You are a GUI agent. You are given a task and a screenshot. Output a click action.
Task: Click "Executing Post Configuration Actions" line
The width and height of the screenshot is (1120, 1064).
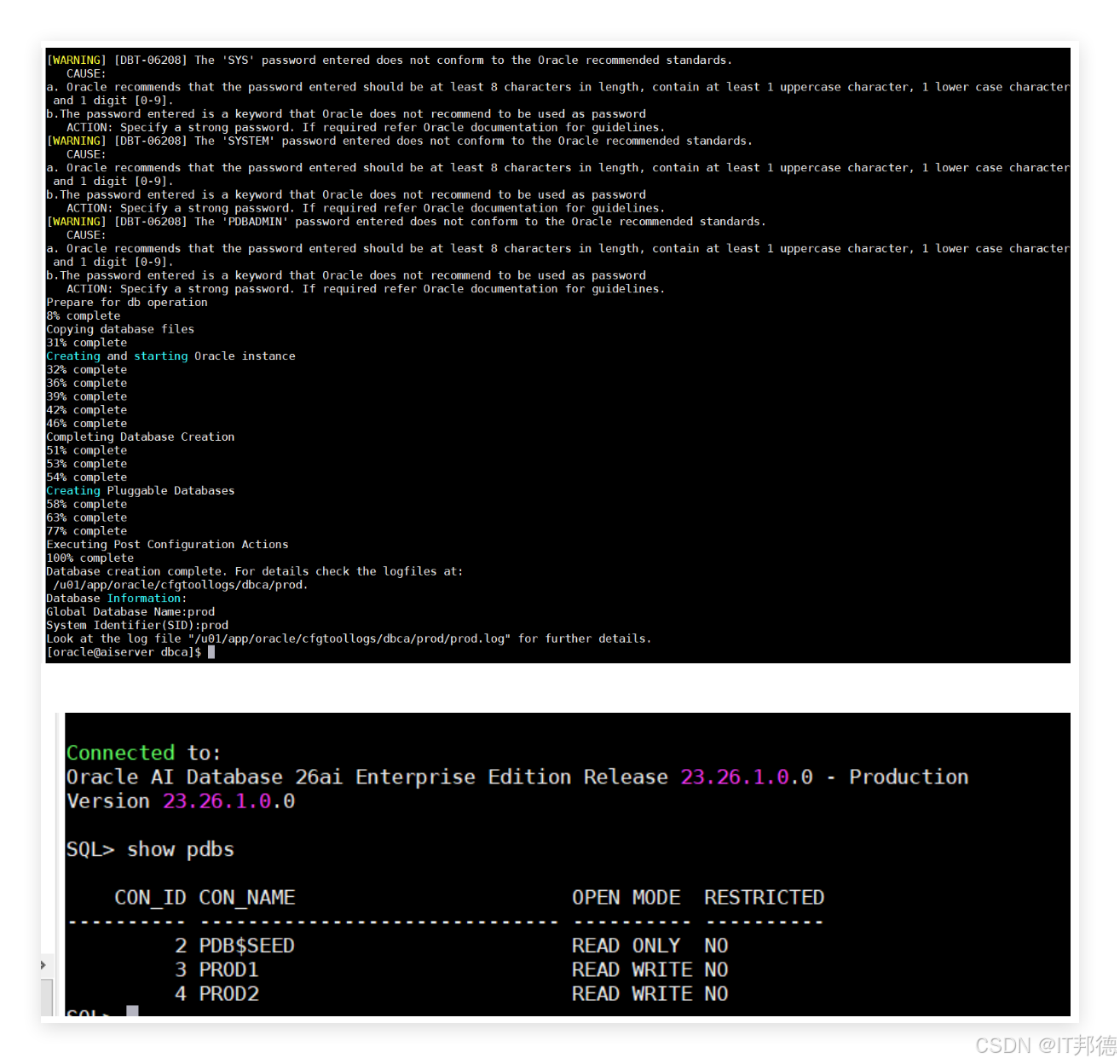pyautogui.click(x=168, y=545)
